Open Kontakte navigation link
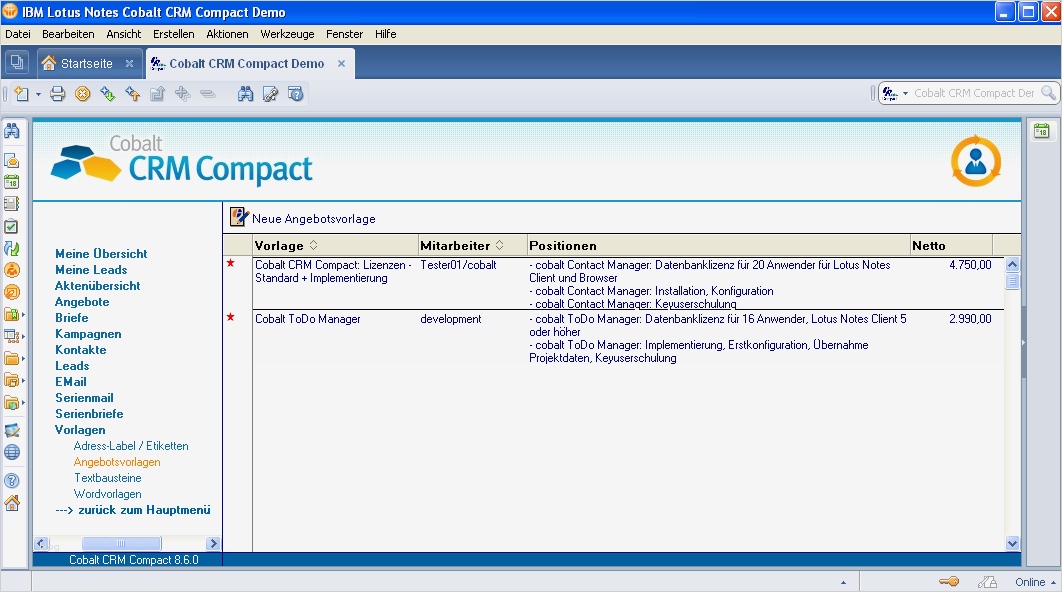The width and height of the screenshot is (1062, 592). 81,350
